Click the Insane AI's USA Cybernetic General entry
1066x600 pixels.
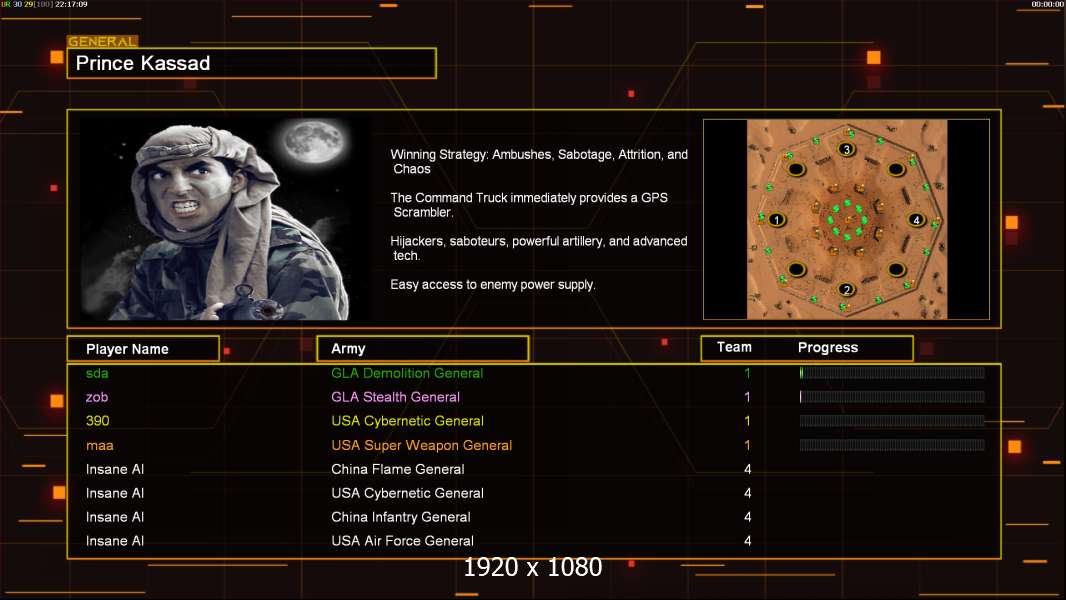click(x=407, y=493)
